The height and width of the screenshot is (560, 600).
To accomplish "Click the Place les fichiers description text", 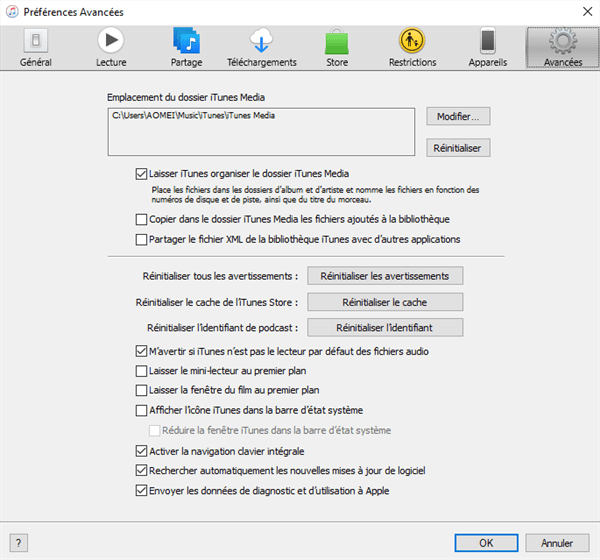I will click(315, 194).
